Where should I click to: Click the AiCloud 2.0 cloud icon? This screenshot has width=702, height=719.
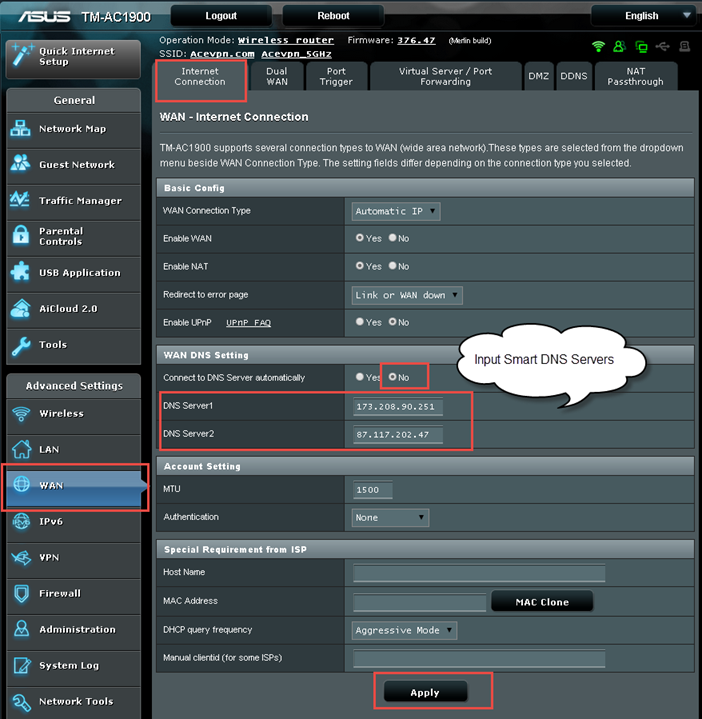tap(21, 308)
